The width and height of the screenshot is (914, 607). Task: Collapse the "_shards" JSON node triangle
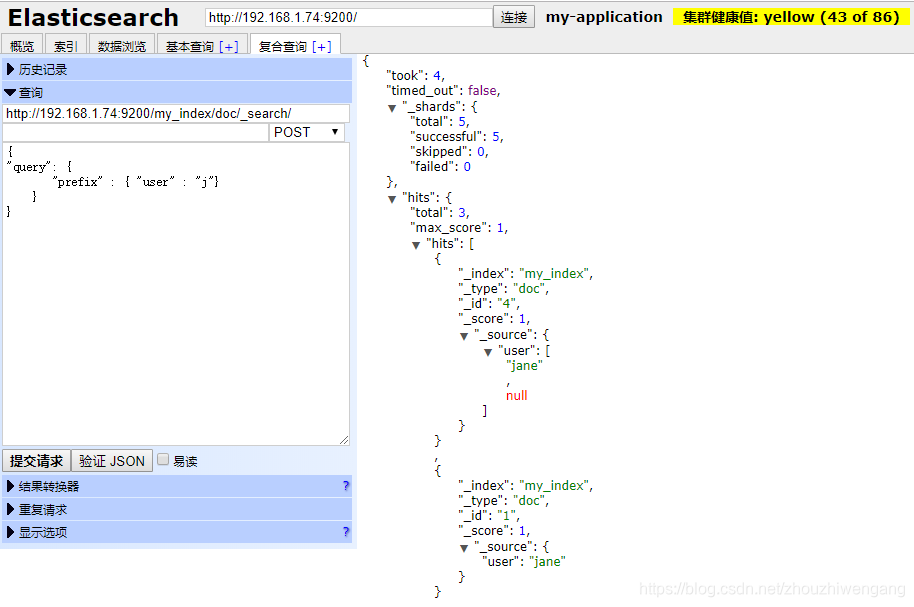click(392, 108)
